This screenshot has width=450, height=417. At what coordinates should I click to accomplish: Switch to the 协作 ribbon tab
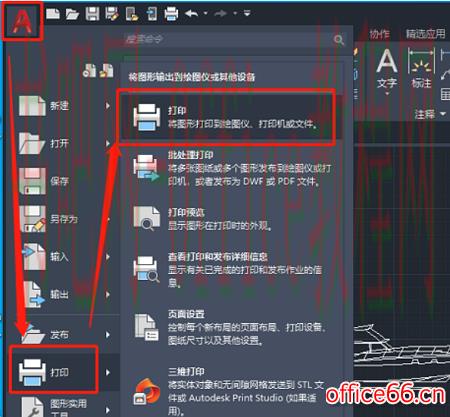tap(380, 34)
